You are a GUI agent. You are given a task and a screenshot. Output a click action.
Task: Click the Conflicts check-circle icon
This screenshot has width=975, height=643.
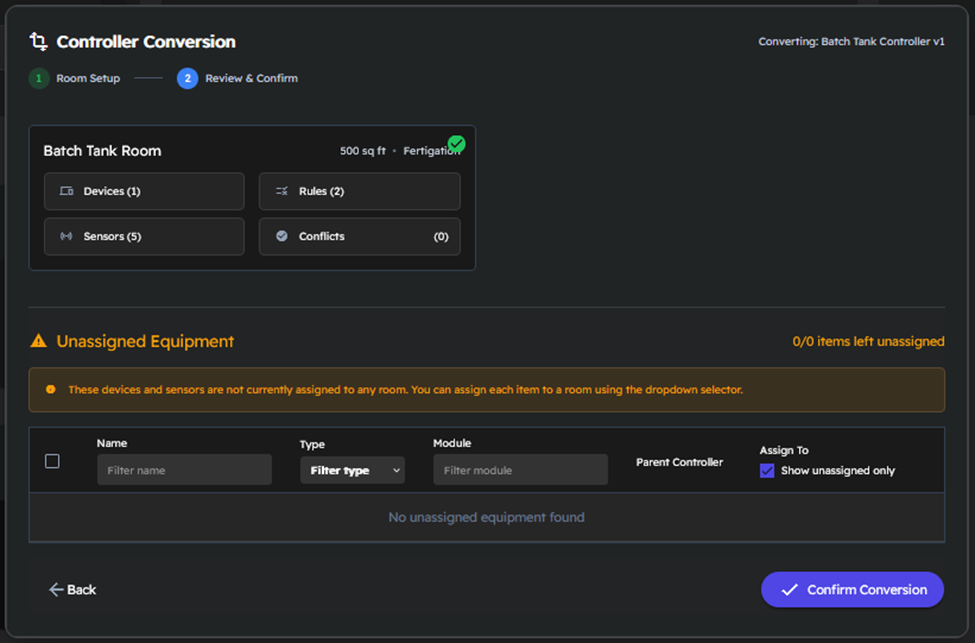tap(282, 237)
